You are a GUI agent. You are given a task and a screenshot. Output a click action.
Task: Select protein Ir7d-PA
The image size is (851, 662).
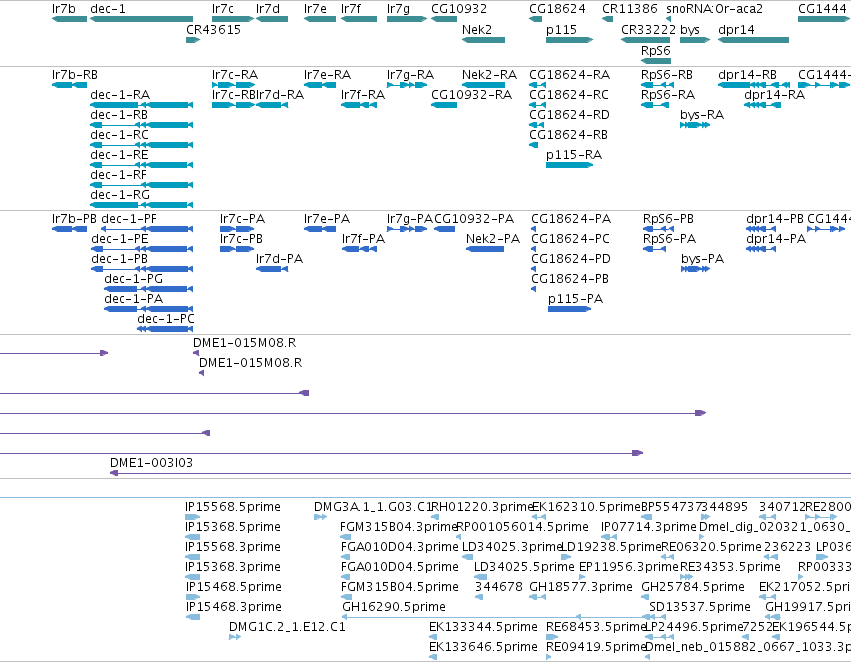coord(272,269)
